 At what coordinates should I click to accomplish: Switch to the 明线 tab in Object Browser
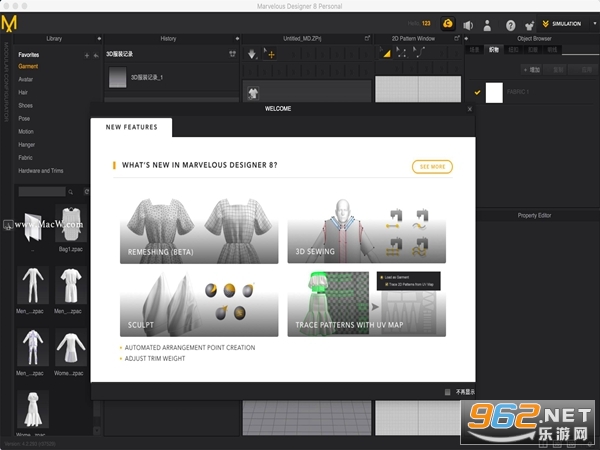pos(552,50)
